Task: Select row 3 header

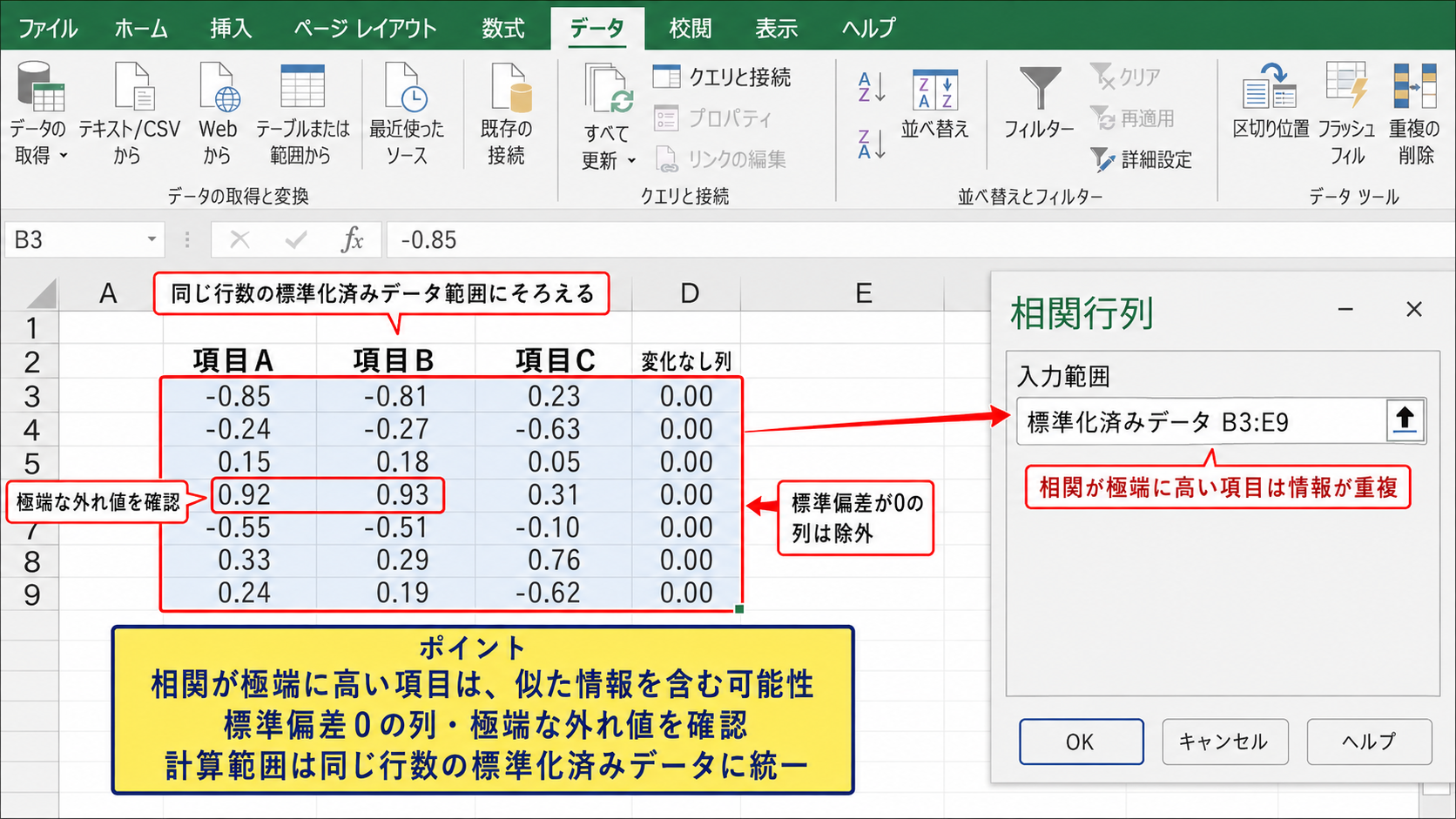Action: [31, 396]
